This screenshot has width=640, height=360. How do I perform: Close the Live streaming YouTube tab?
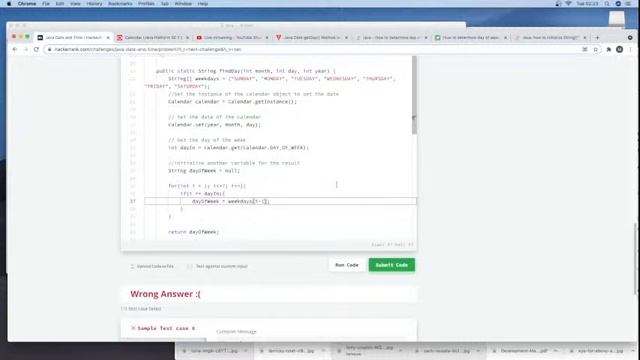(x=267, y=38)
